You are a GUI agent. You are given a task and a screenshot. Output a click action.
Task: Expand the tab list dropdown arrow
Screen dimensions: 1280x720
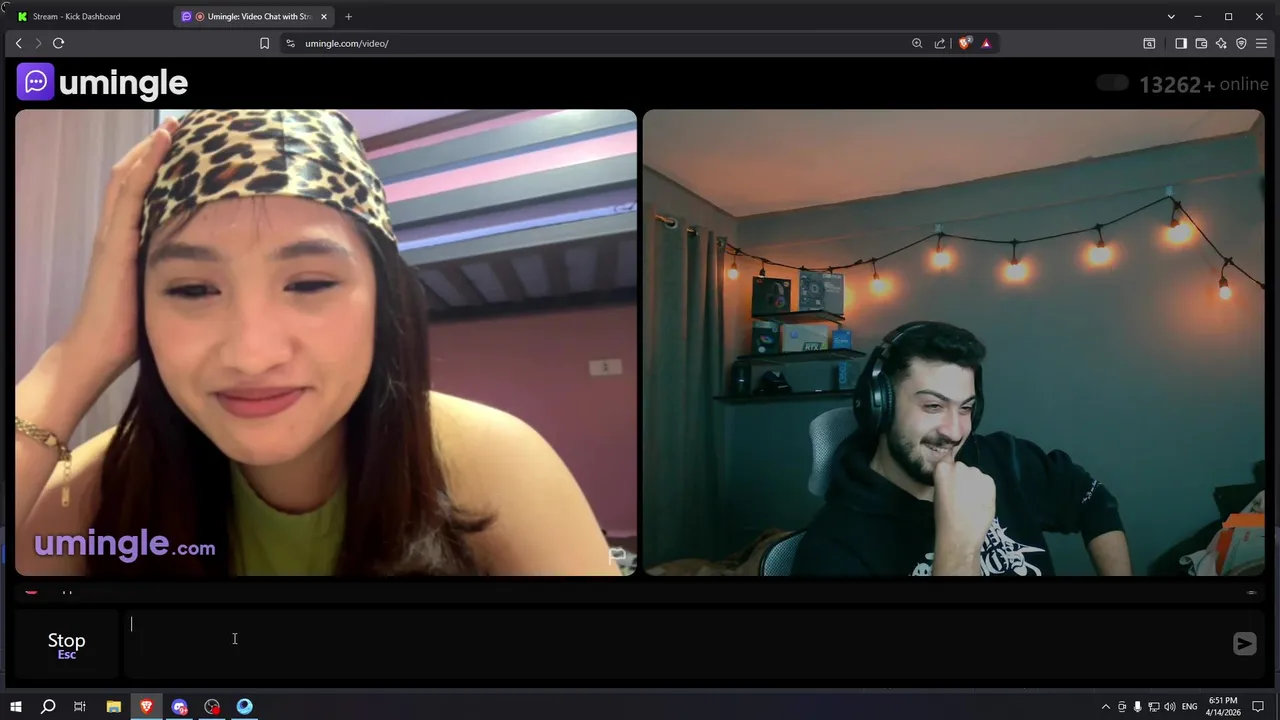[1171, 16]
